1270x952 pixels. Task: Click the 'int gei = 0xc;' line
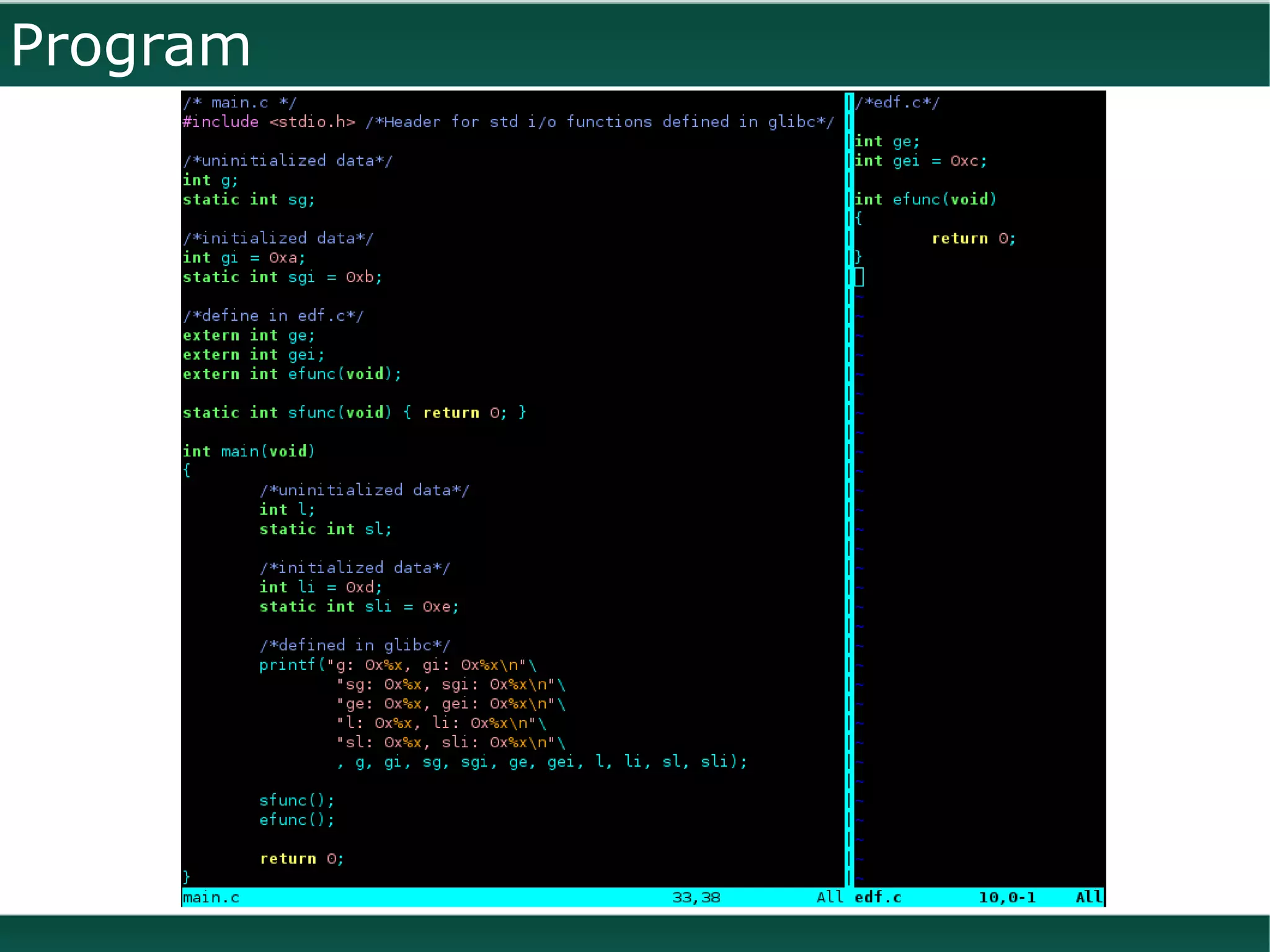click(x=921, y=161)
